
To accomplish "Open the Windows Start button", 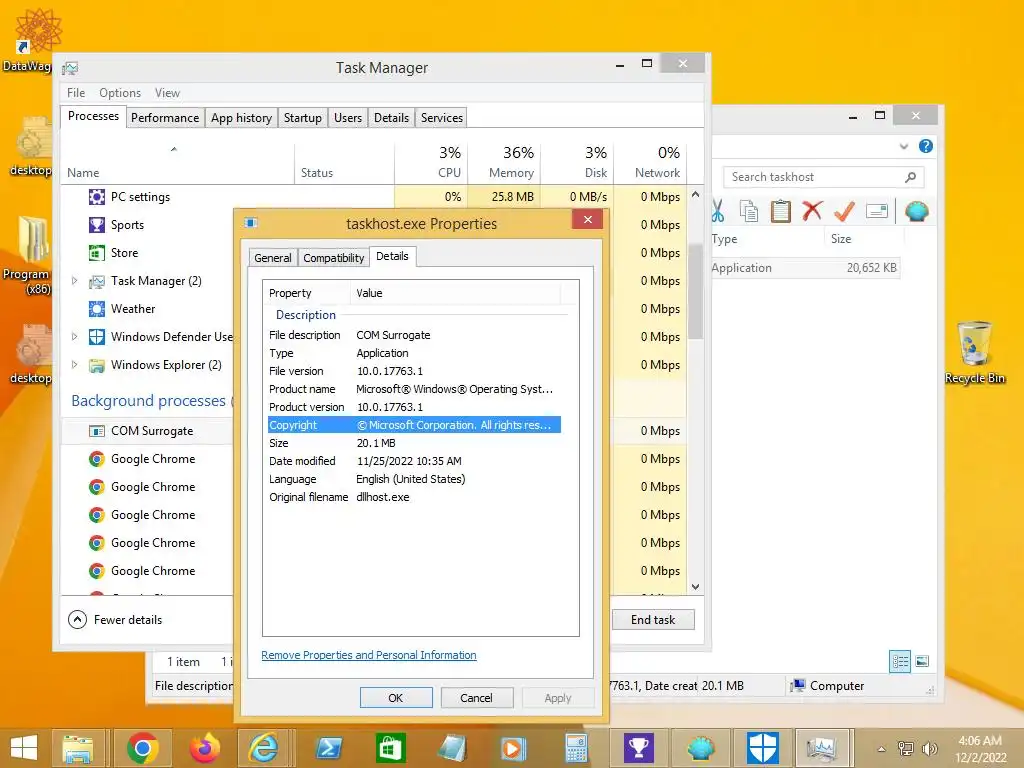I will pos(24,748).
